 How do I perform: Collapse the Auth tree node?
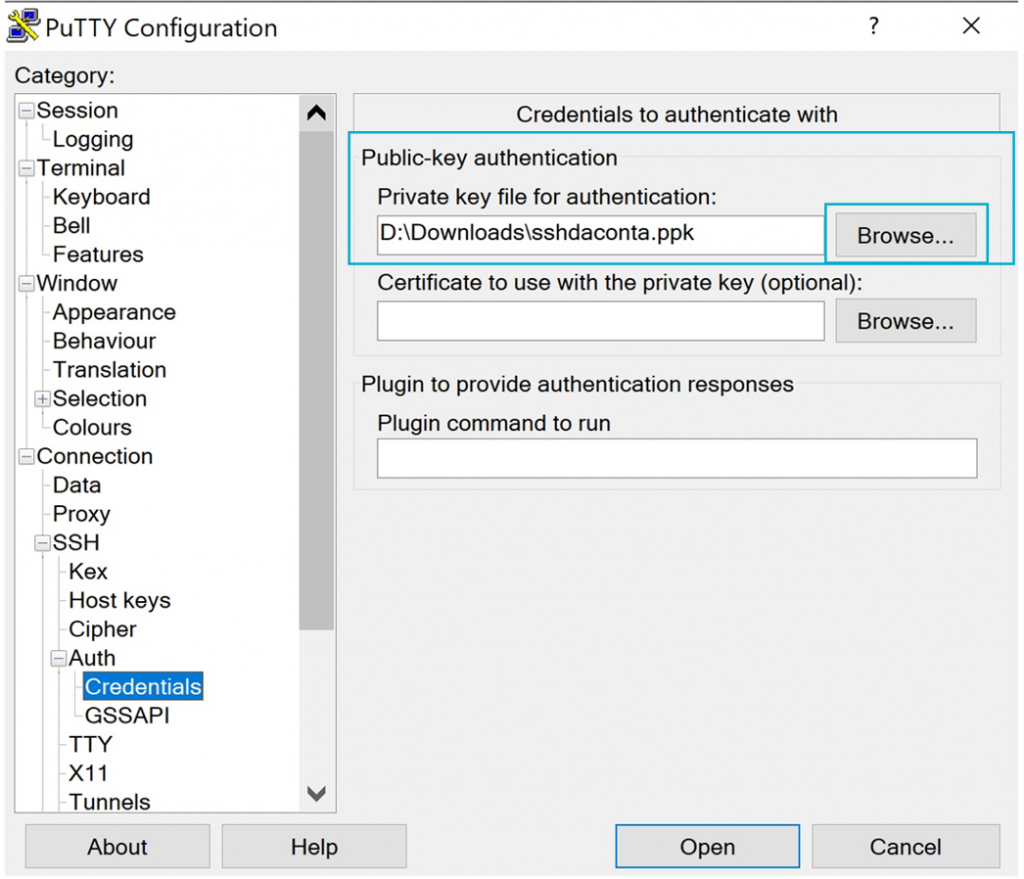[x=59, y=658]
